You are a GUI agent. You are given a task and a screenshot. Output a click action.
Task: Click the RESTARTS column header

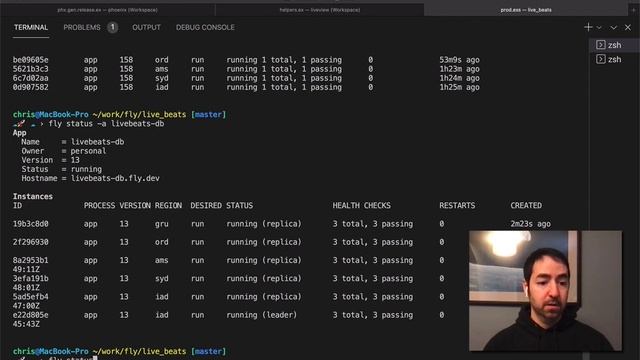457,205
